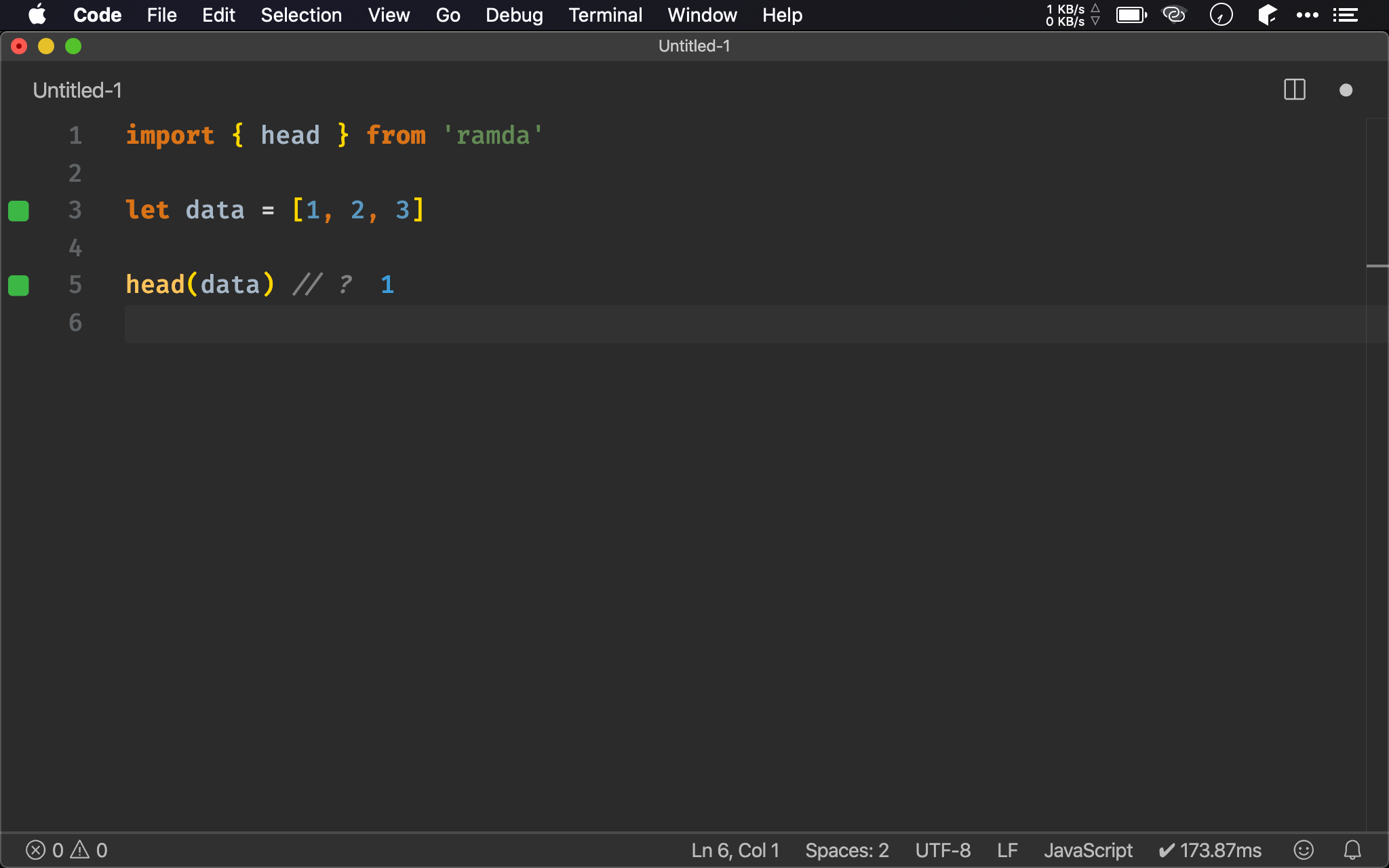Click the split editor icon

pyautogui.click(x=1294, y=90)
